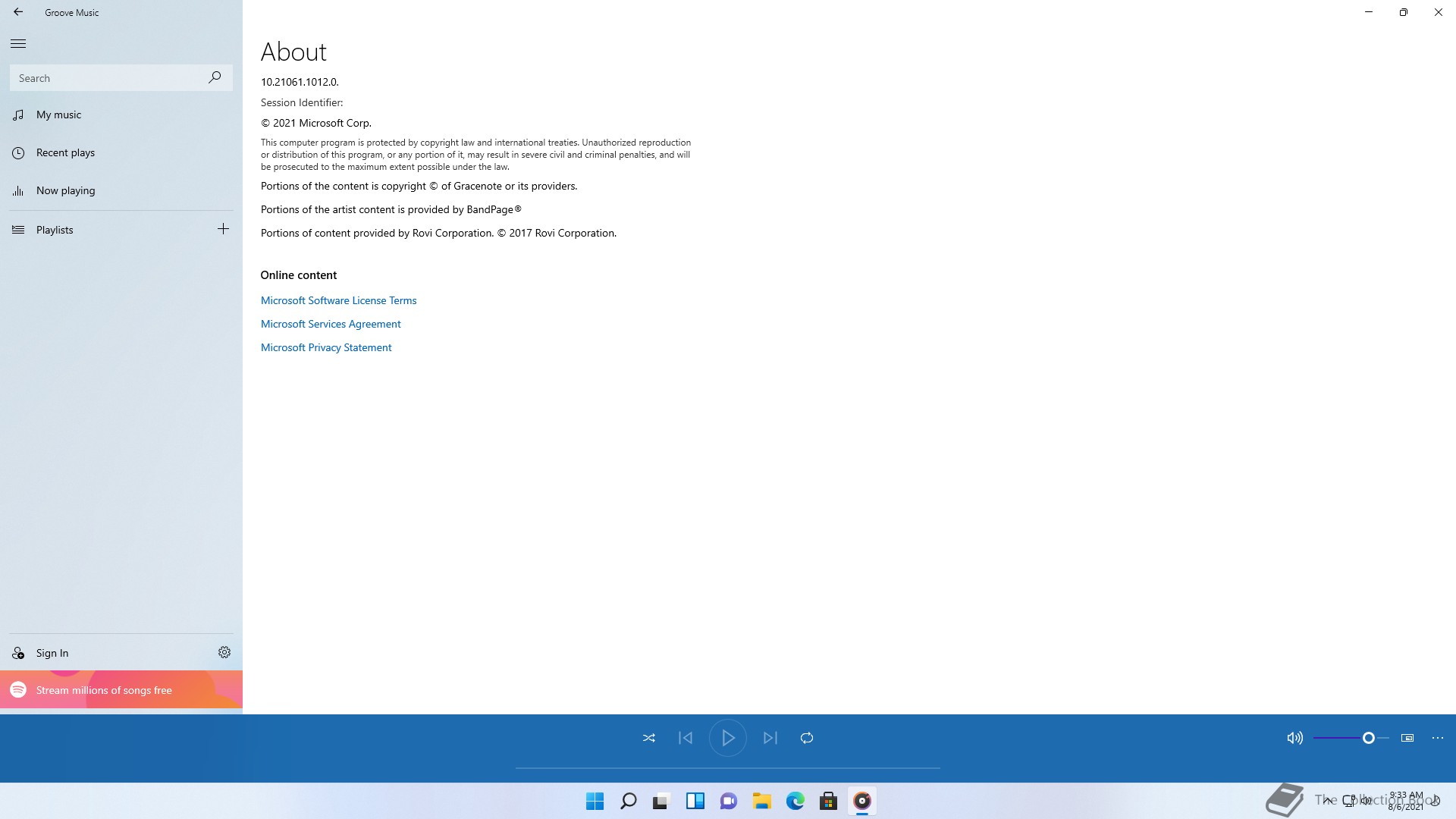Open My music section
Image resolution: width=1456 pixels, height=819 pixels.
pos(121,115)
